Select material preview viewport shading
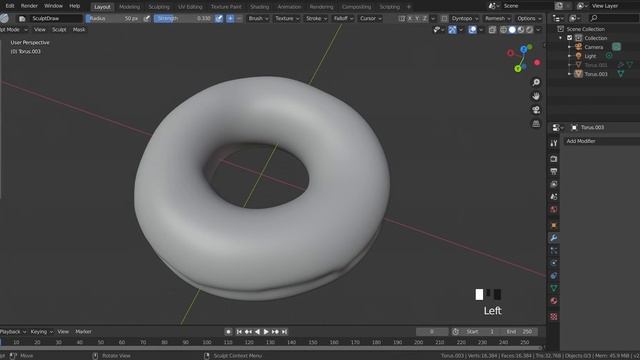This screenshot has width=640, height=360. pos(521,30)
